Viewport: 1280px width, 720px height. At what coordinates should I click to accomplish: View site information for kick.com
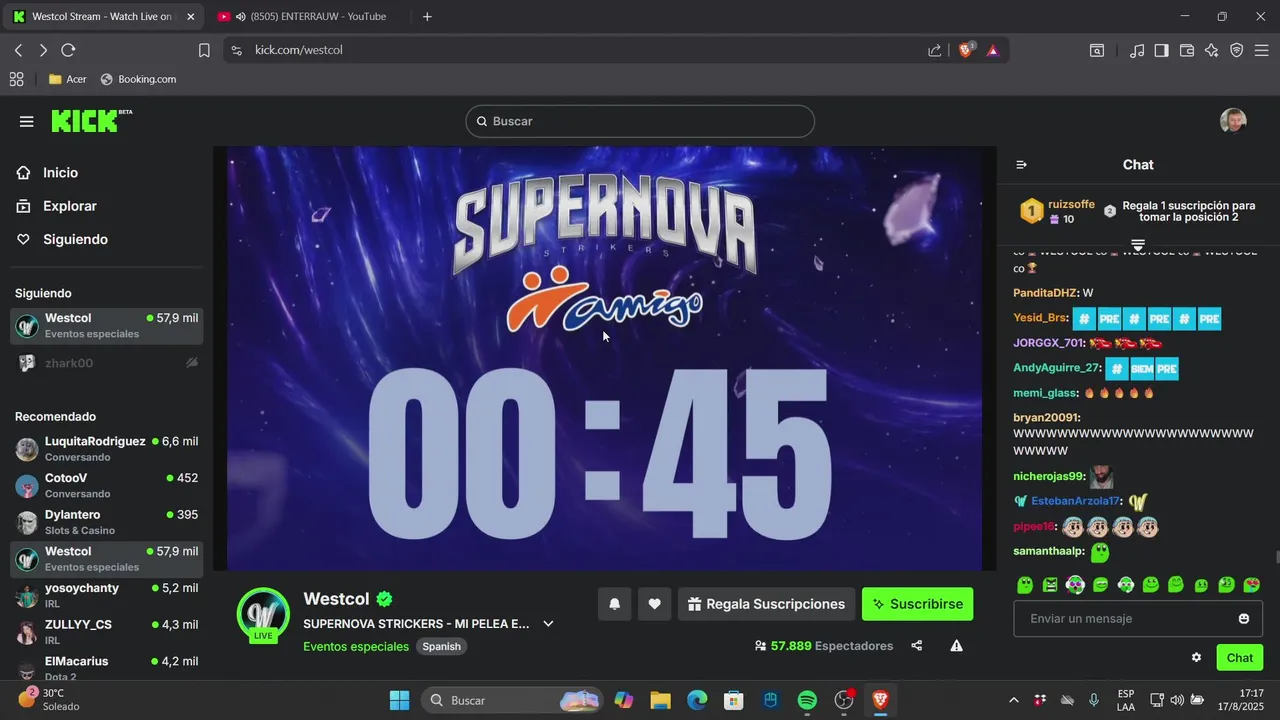coord(236,50)
